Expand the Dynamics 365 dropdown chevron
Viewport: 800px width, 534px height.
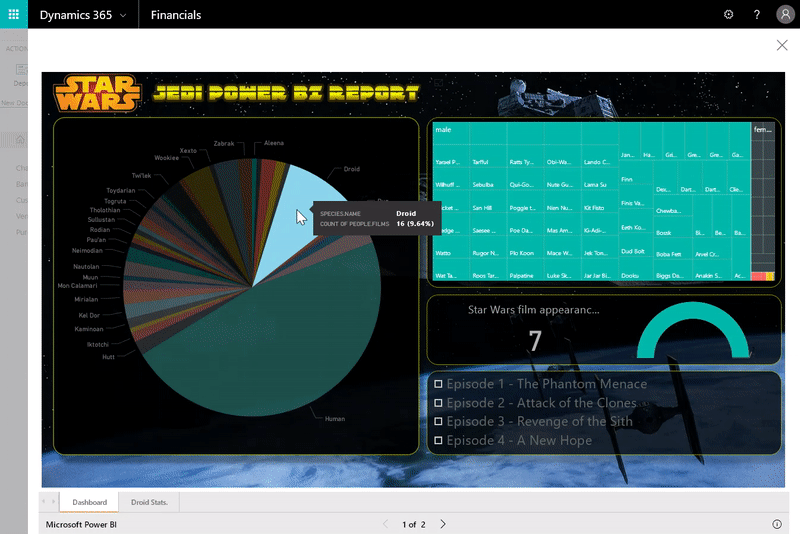pyautogui.click(x=123, y=15)
